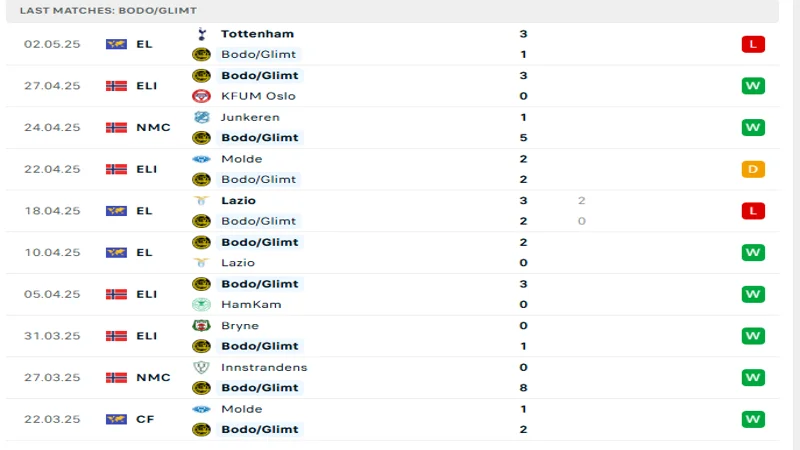
Task: Click the orange D badge for Molde draw
Action: 753,169
